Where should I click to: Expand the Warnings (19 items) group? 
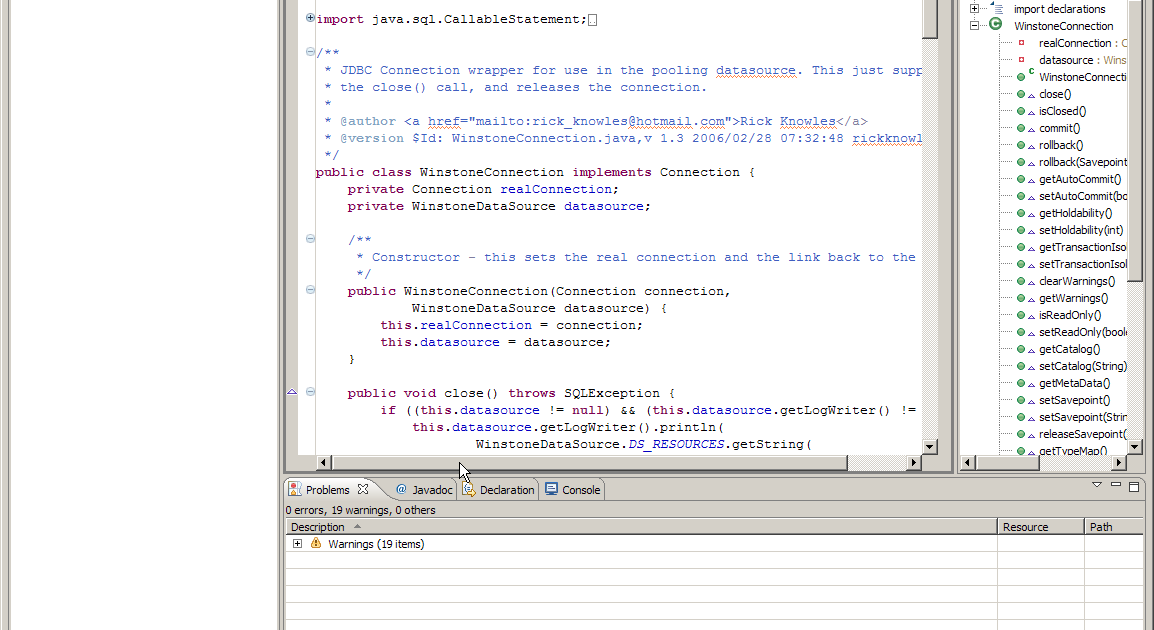click(x=297, y=544)
